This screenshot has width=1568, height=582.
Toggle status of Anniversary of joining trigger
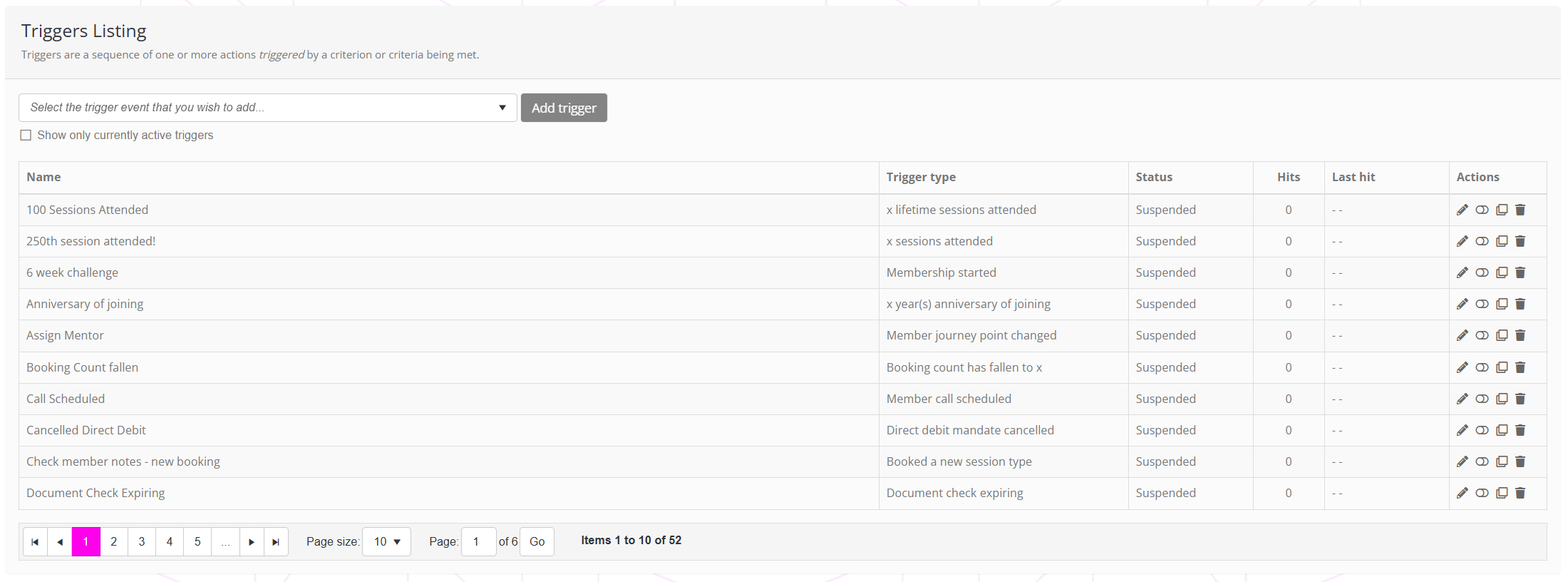click(1482, 304)
